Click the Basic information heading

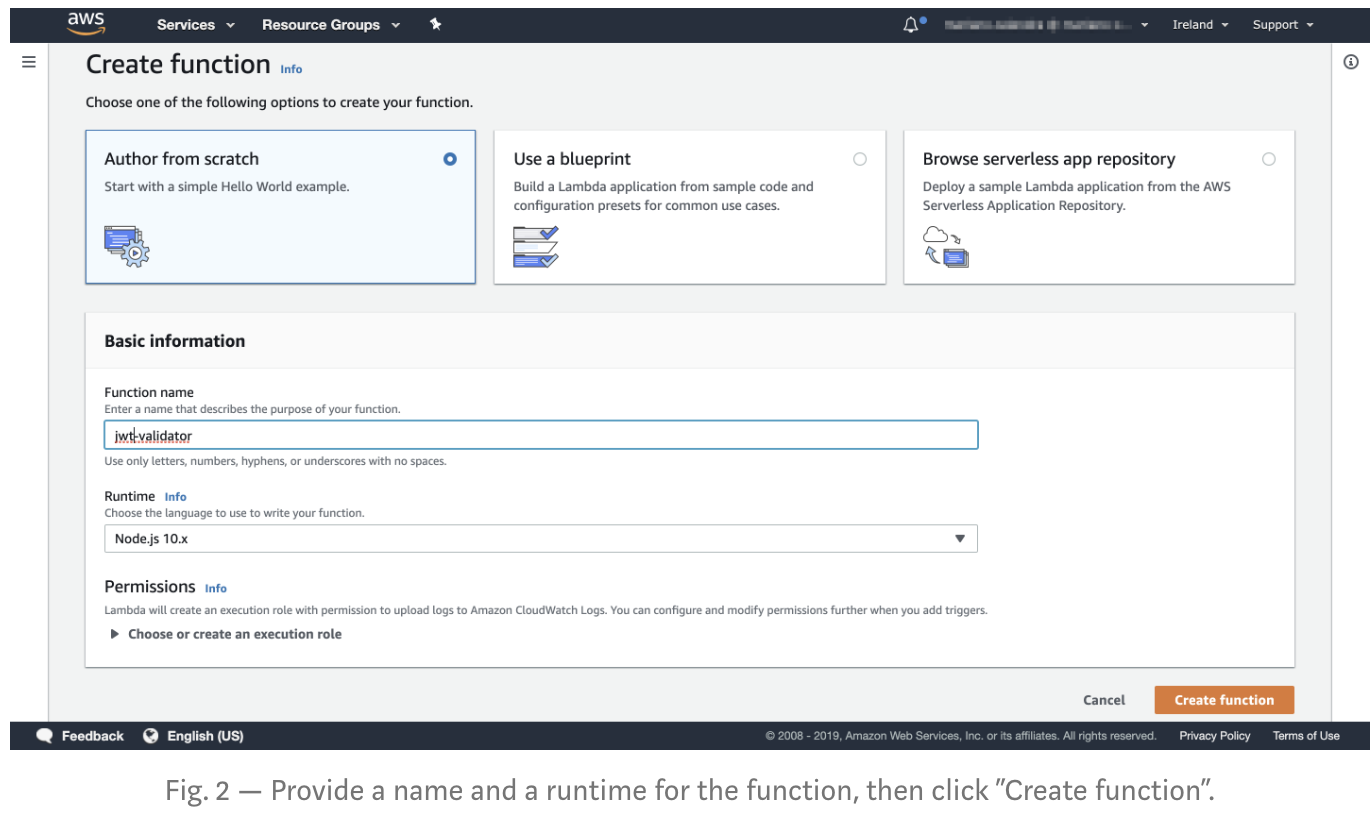point(175,341)
